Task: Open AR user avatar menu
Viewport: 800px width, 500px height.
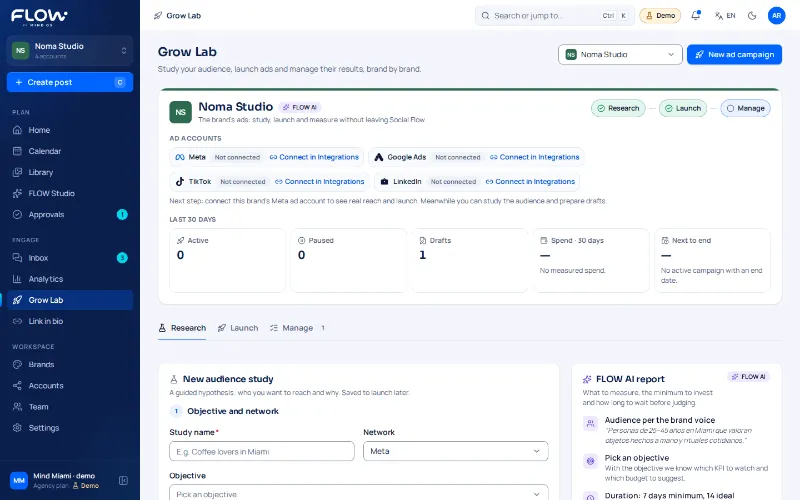Action: (777, 15)
